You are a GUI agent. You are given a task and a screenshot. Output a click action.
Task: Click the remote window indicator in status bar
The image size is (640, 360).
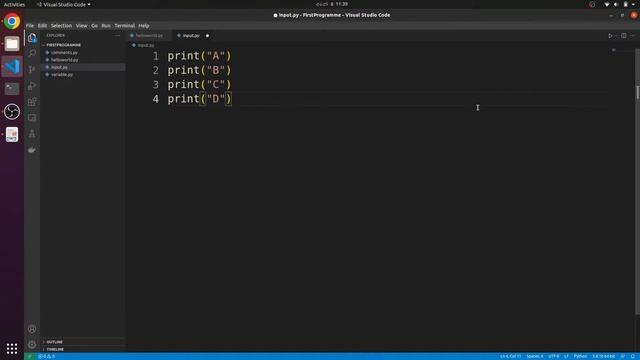pyautogui.click(x=29, y=356)
